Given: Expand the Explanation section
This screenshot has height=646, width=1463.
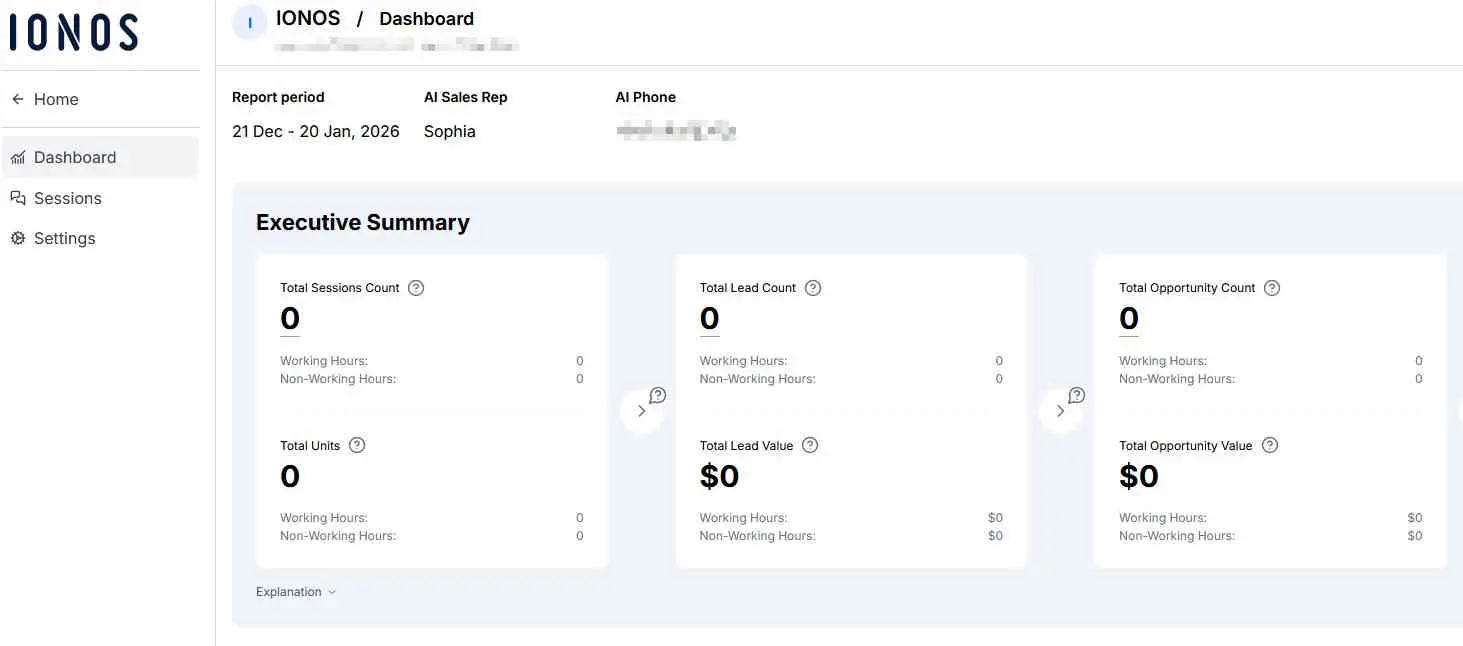Looking at the screenshot, I should (294, 591).
